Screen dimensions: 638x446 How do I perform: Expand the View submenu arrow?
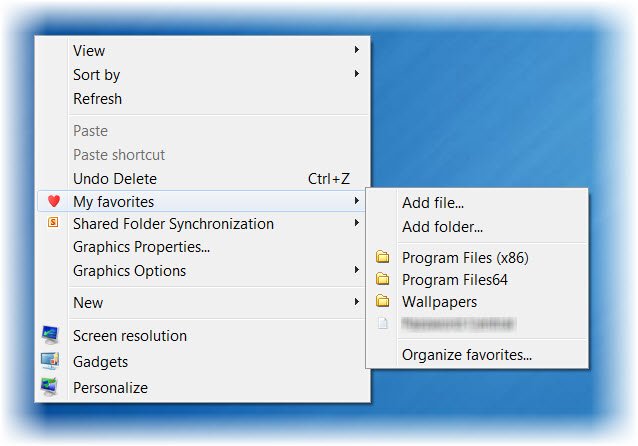pos(357,50)
